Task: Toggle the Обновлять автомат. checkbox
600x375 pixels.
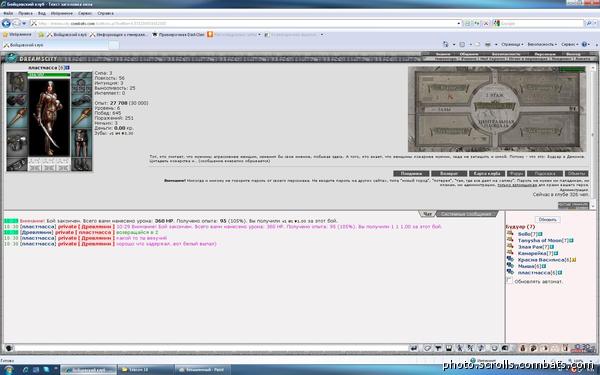Action: pyautogui.click(x=509, y=281)
